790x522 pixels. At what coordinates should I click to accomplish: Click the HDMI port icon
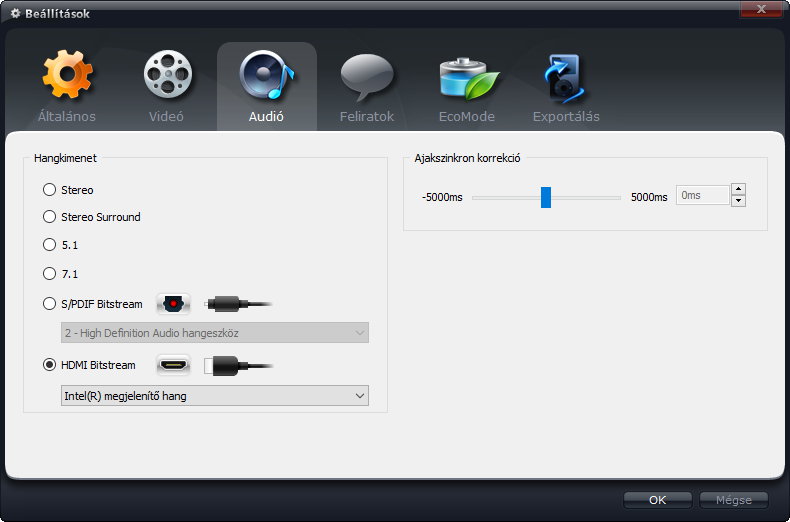click(x=173, y=365)
